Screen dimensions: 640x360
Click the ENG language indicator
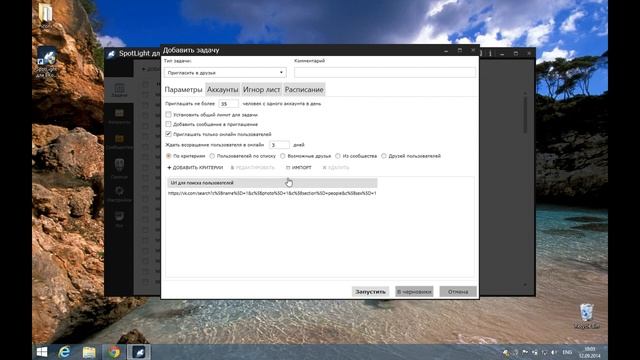pos(567,352)
